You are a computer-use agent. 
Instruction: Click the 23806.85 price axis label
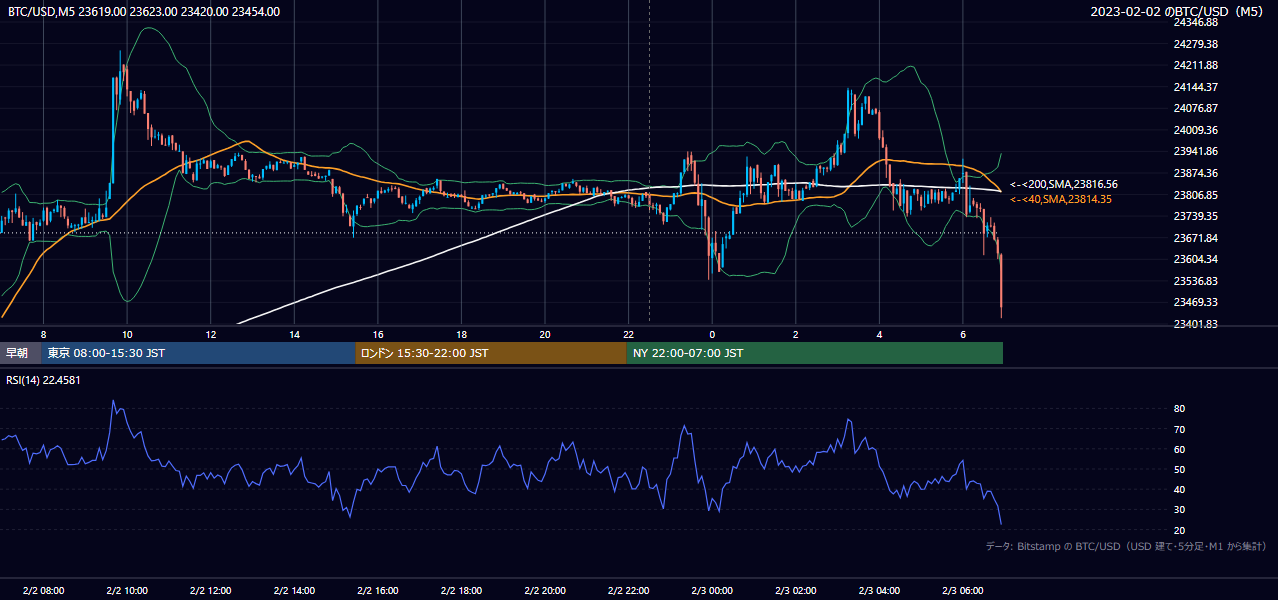1195,195
